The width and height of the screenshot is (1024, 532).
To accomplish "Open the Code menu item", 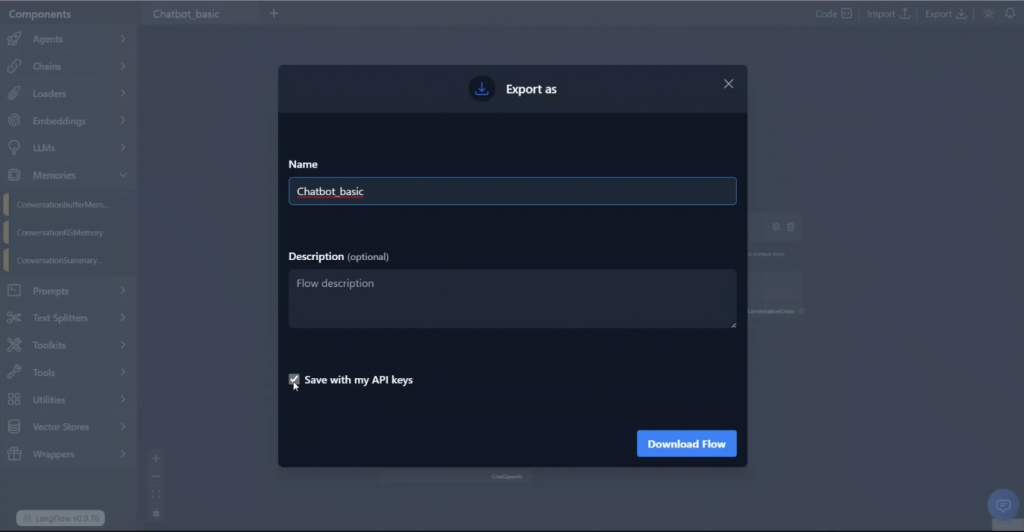I will pyautogui.click(x=833, y=14).
